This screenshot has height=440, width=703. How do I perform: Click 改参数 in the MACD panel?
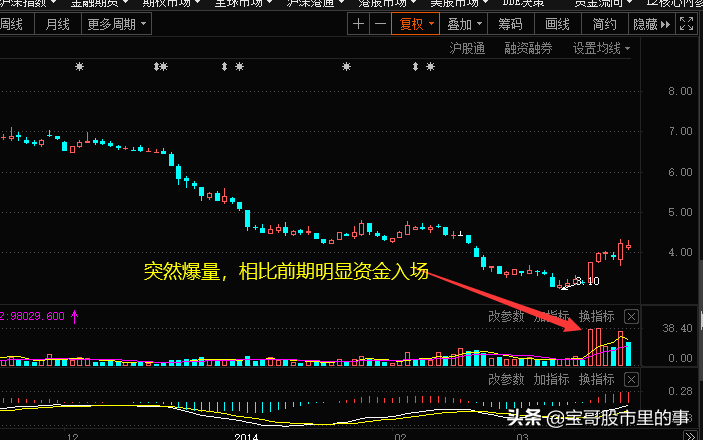[506, 380]
